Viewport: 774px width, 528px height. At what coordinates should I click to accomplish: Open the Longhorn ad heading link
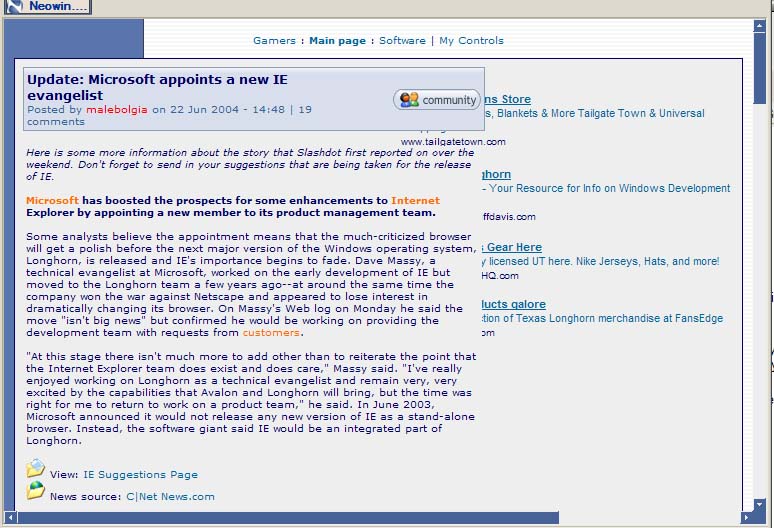(497, 174)
